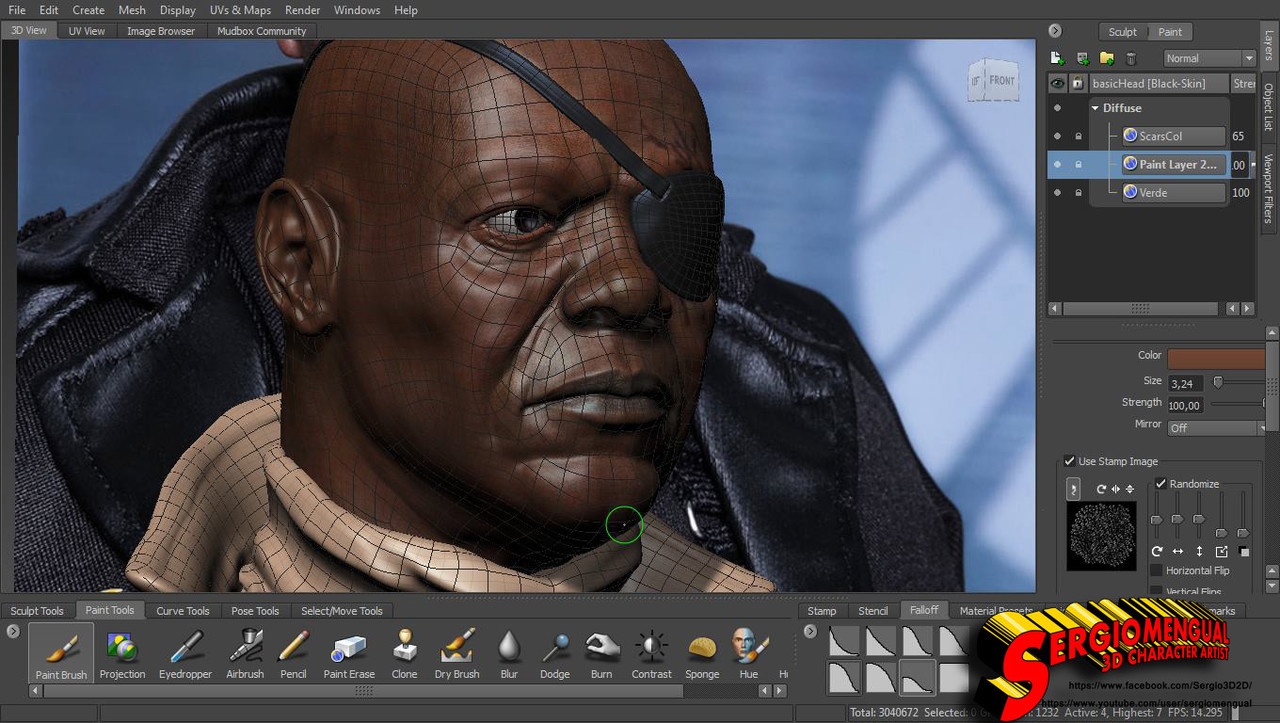
Task: Click the second add-layer icon with plus
Action: click(x=1082, y=59)
